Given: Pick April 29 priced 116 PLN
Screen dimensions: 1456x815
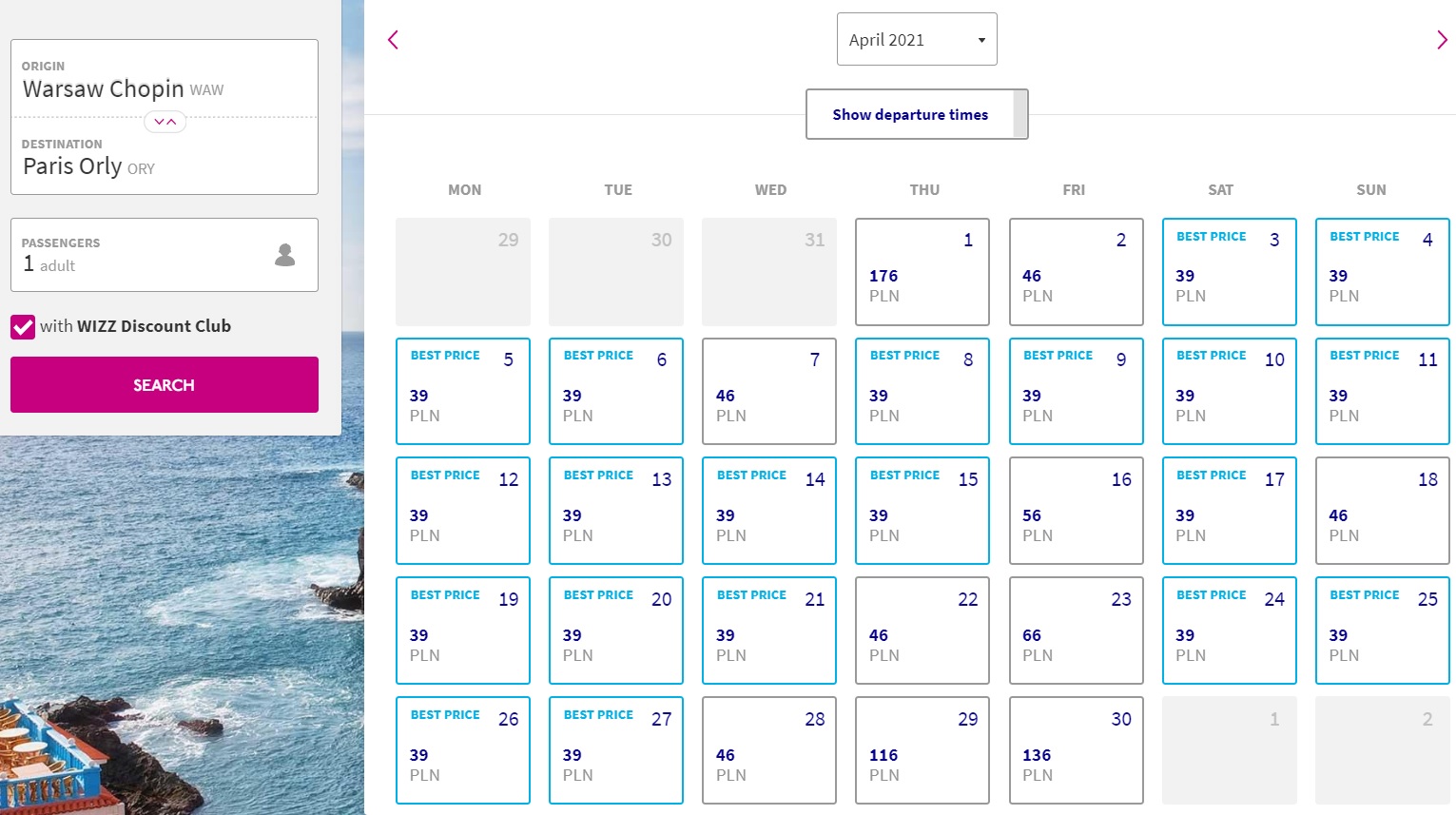Looking at the screenshot, I should tap(922, 750).
